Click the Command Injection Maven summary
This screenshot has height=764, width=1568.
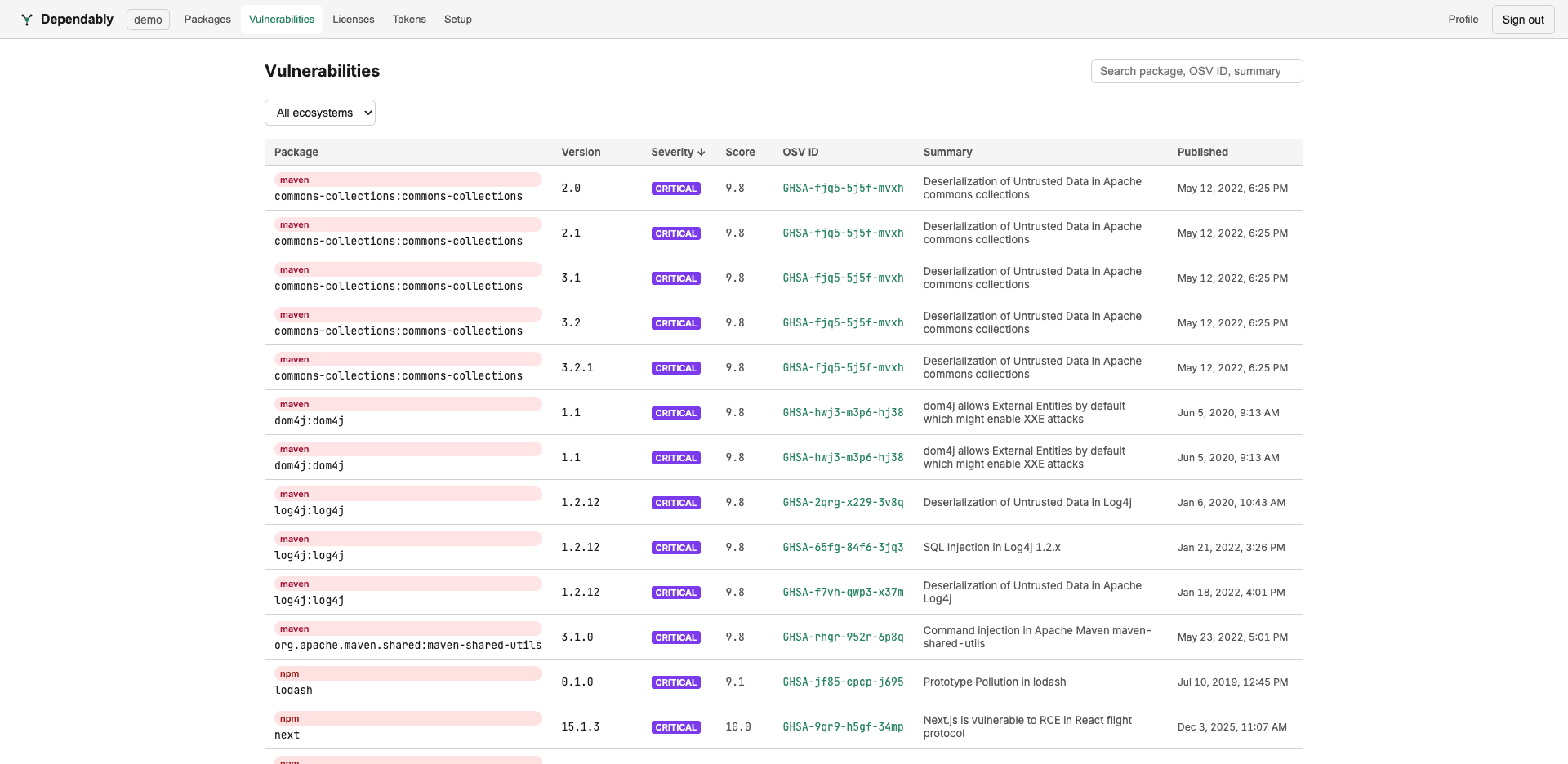1037,637
